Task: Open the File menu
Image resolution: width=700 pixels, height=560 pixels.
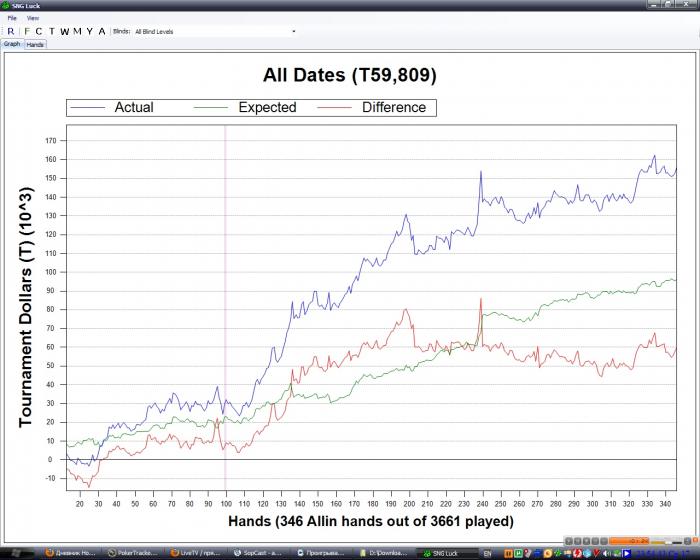Action: point(12,18)
